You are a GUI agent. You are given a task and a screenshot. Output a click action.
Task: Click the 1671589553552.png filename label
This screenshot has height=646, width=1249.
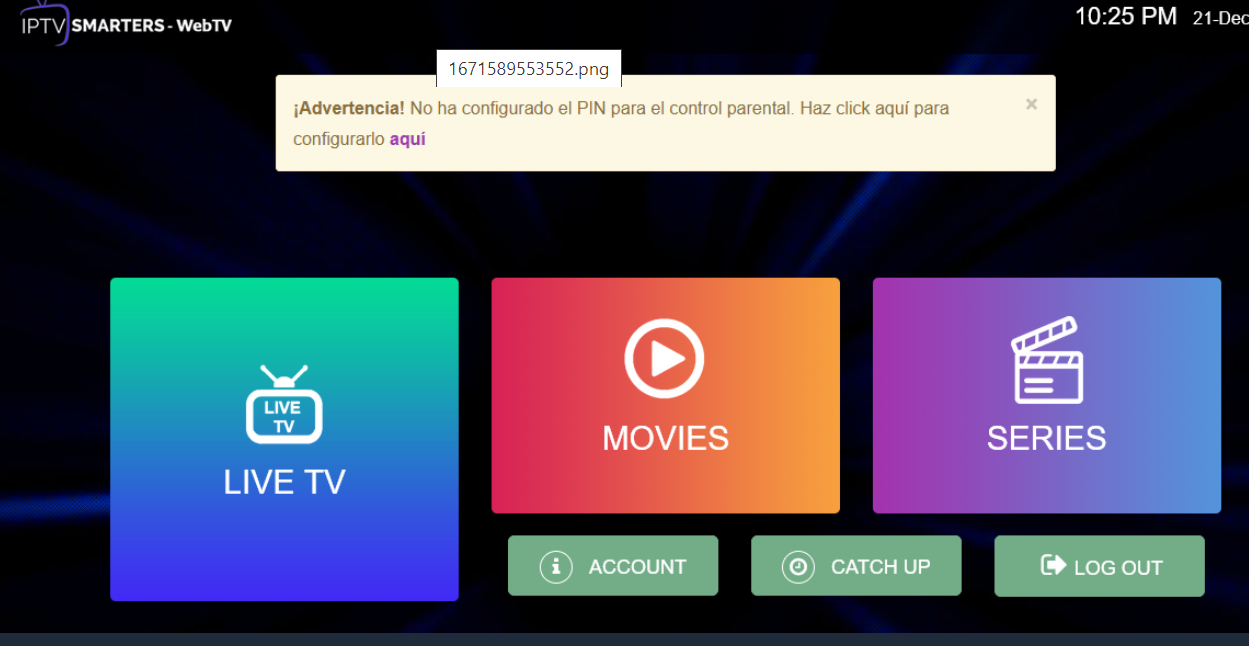coord(528,69)
